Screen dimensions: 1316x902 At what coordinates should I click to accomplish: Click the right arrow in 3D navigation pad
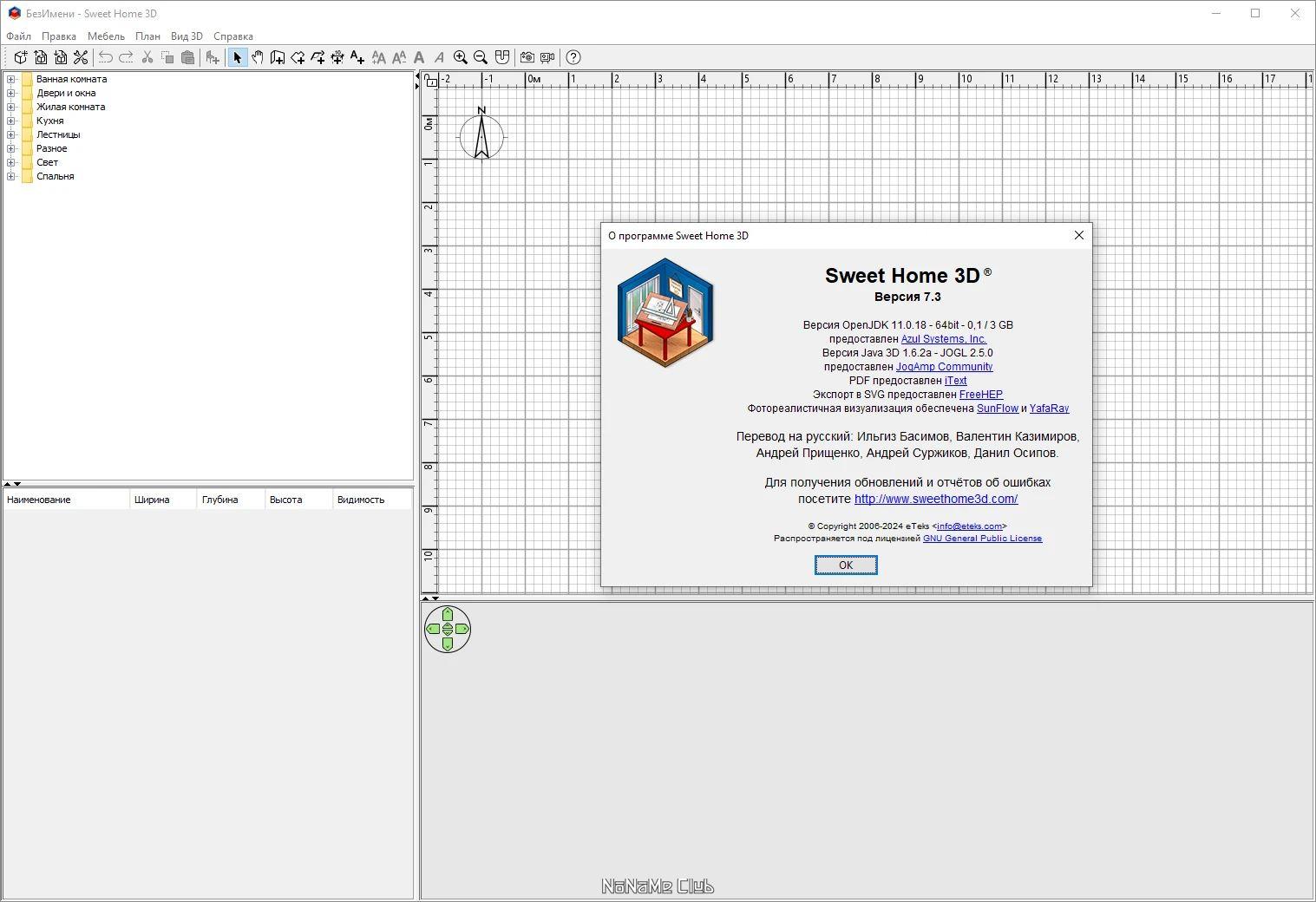click(462, 629)
